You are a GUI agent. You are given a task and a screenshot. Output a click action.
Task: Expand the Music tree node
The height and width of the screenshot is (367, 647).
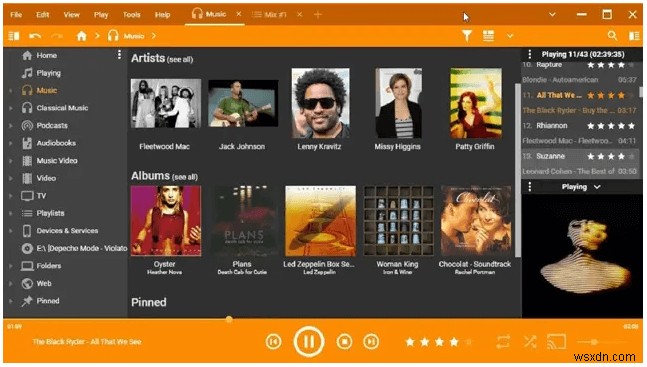point(11,90)
